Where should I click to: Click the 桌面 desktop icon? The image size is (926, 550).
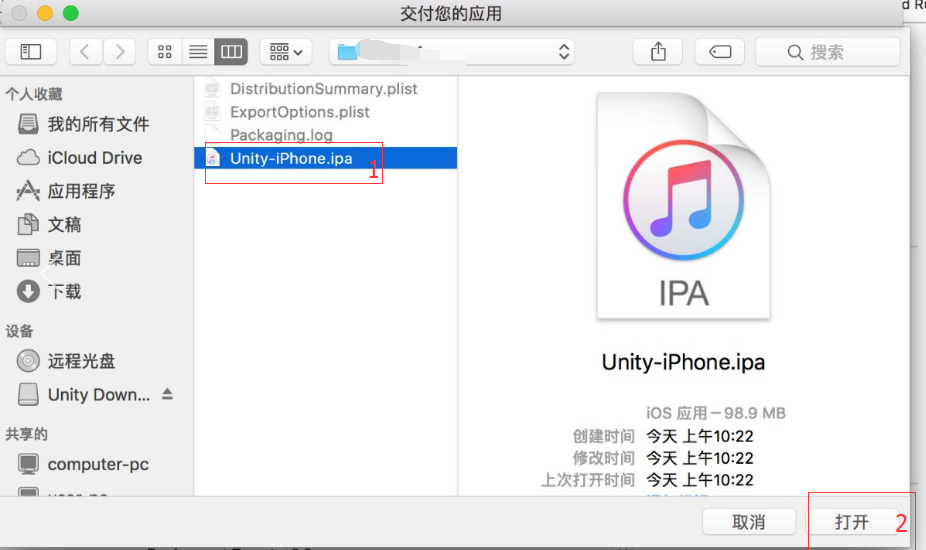(x=28, y=258)
